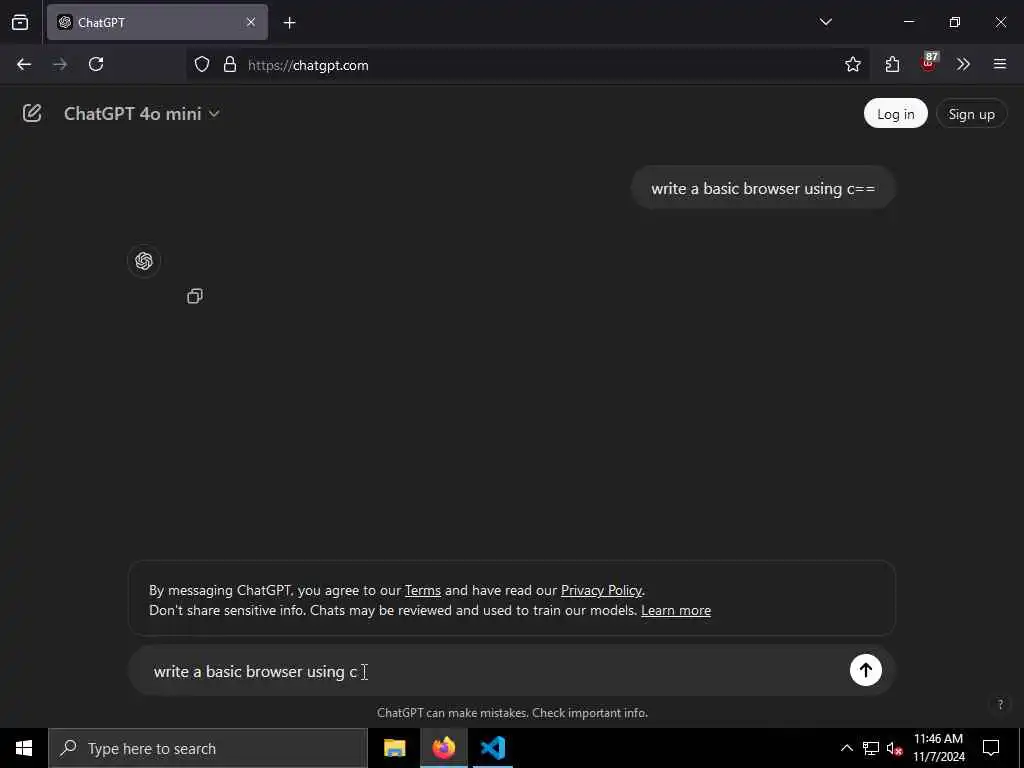Click the ChatGPT can make mistakes notice
The width and height of the screenshot is (1024, 768).
[x=513, y=713]
